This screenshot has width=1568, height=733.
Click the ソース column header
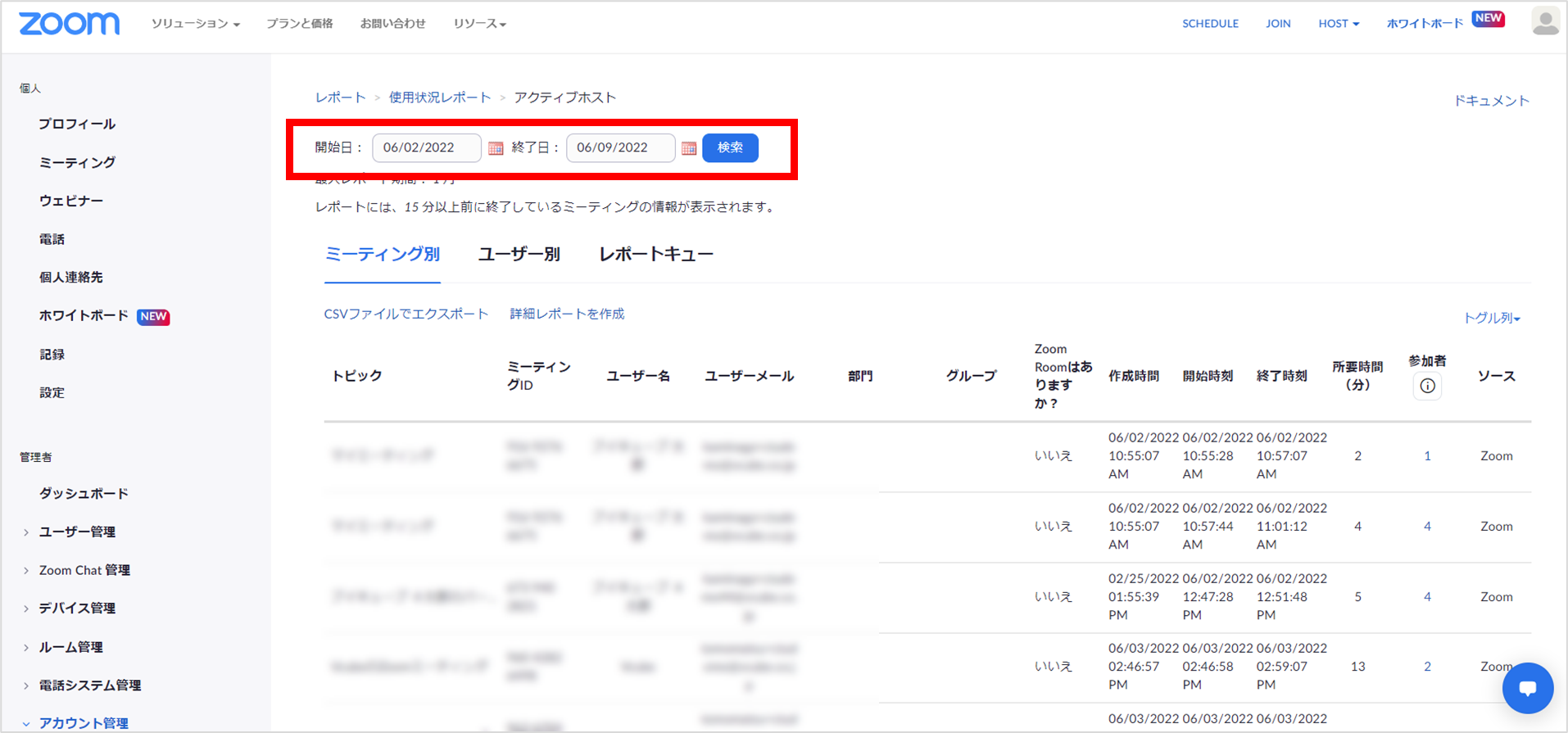click(x=1496, y=376)
